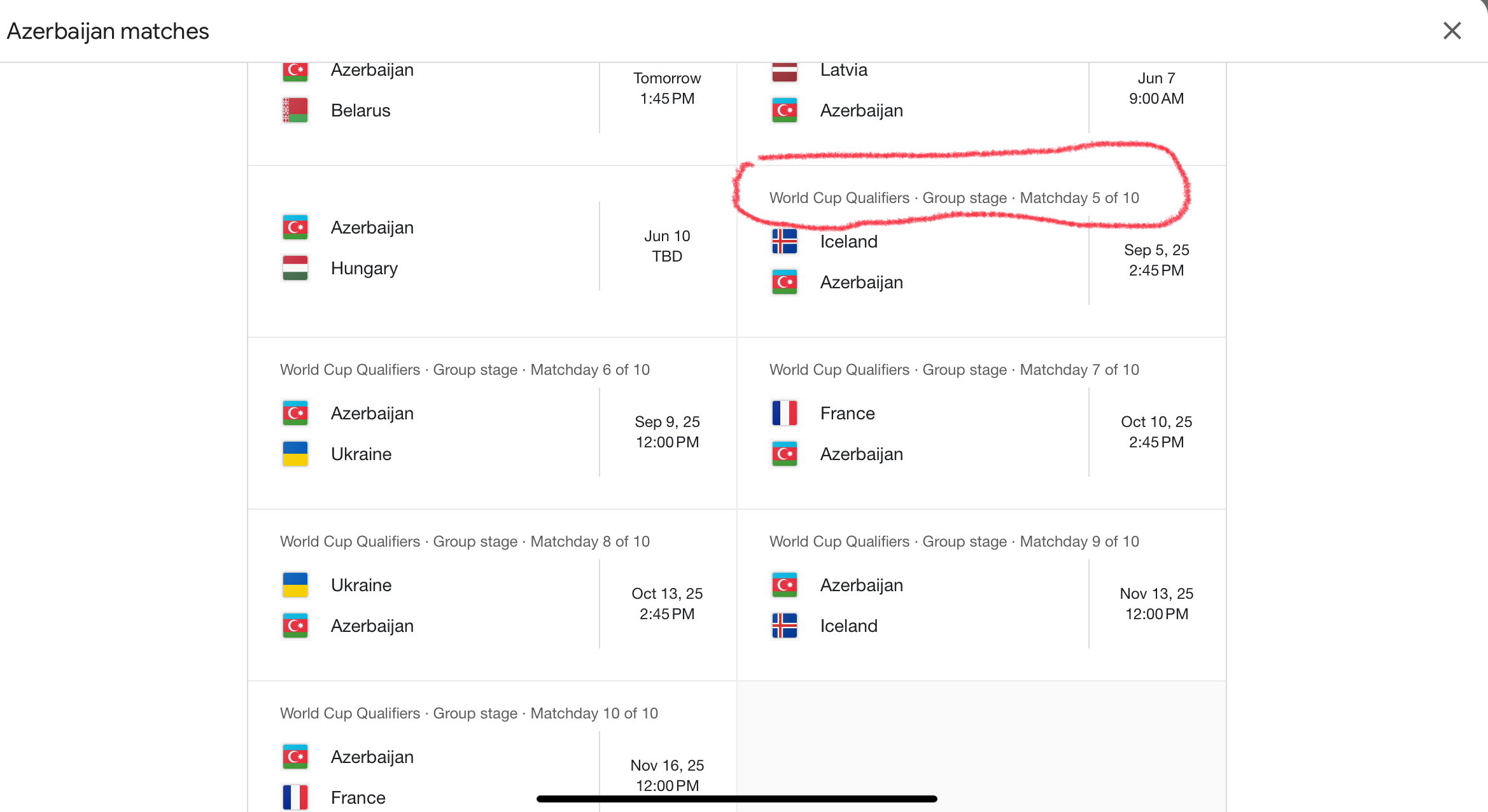Open the Azerbaijan vs Hungary Jun 10 match

click(x=491, y=248)
